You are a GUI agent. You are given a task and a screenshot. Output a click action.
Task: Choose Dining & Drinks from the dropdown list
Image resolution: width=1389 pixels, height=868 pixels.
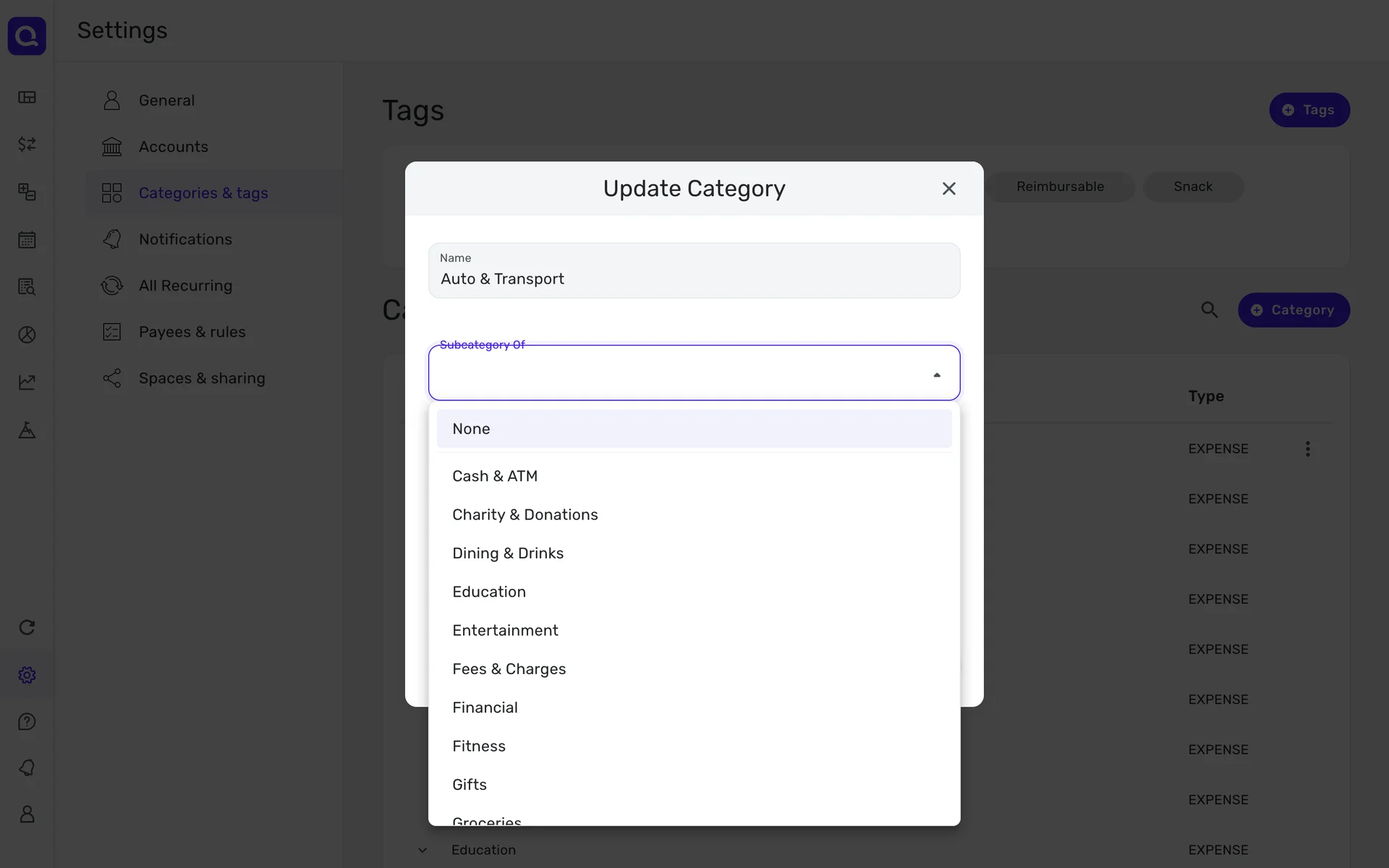point(507,553)
